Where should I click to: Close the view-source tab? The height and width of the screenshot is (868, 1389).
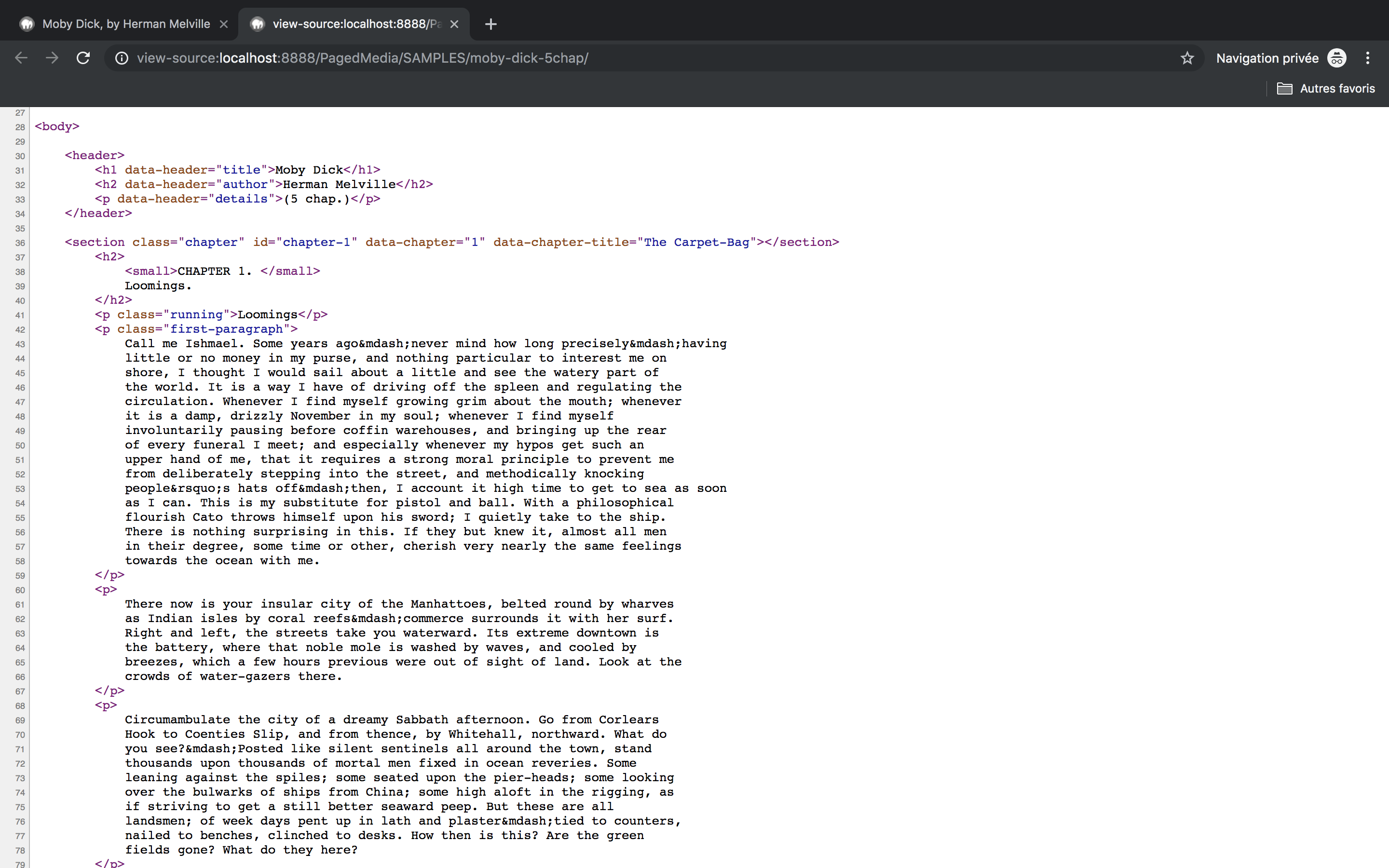454,24
